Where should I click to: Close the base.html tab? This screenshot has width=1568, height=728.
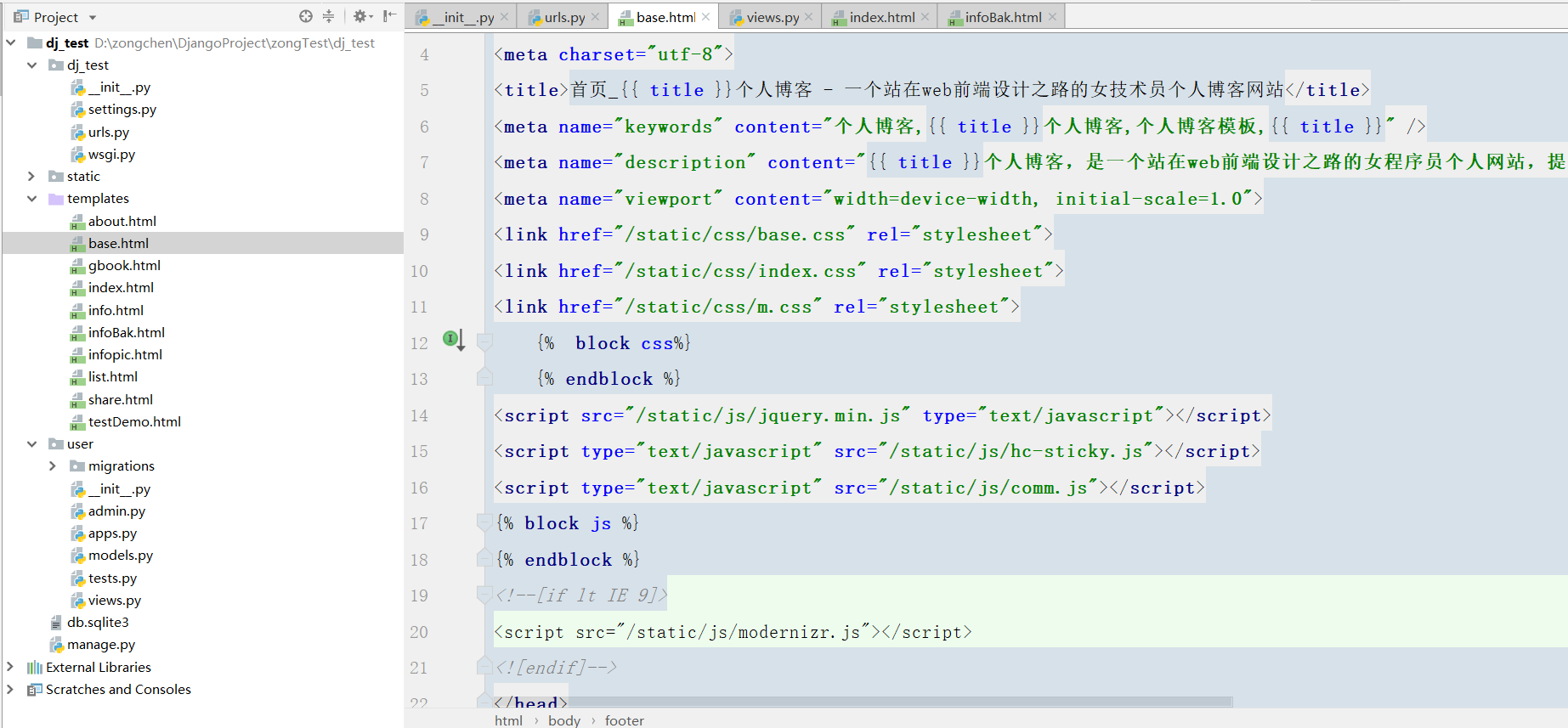tap(706, 17)
